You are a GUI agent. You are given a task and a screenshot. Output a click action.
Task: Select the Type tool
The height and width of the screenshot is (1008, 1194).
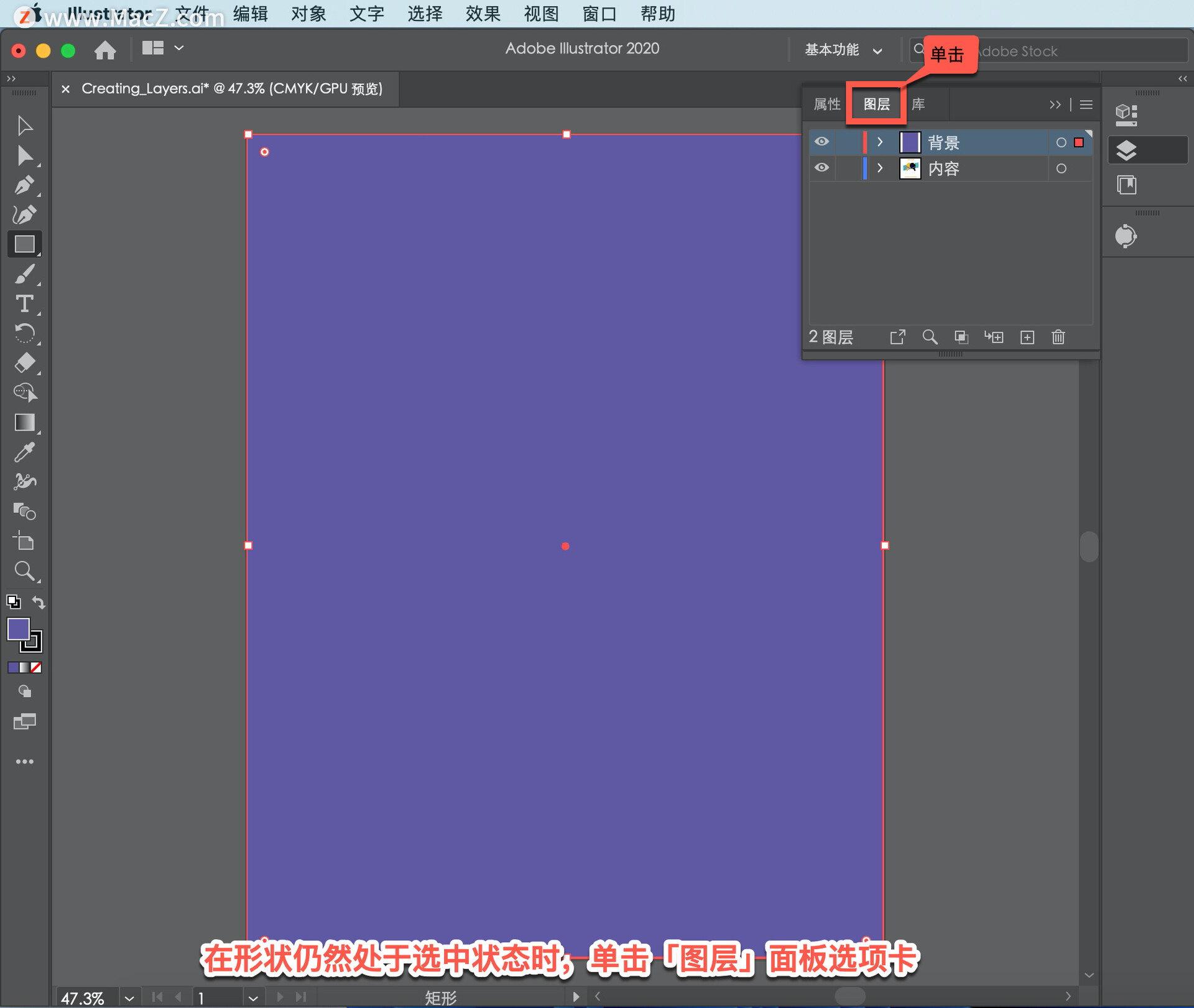pos(24,304)
